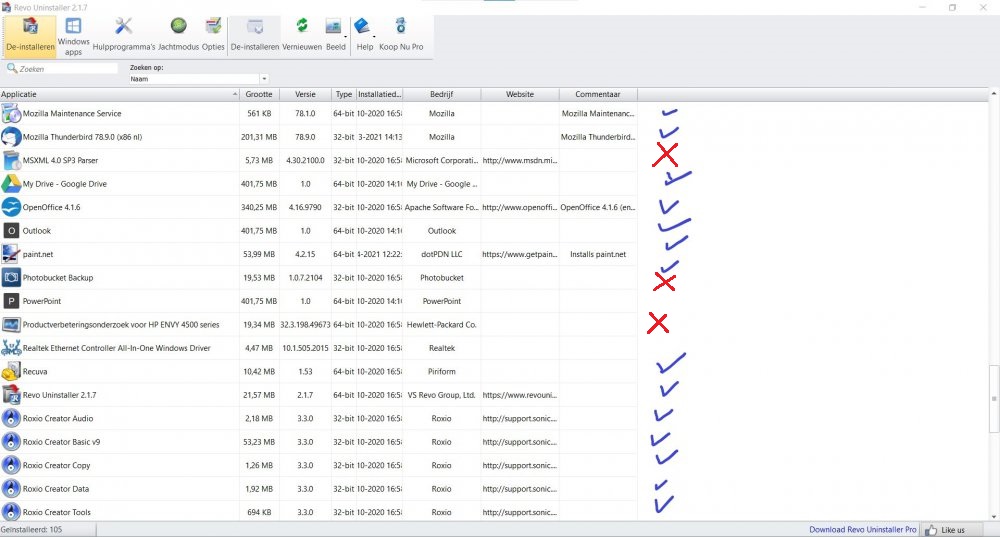Select Roxio Creator Basic v9 row
The height and width of the screenshot is (537, 1000).
point(319,442)
